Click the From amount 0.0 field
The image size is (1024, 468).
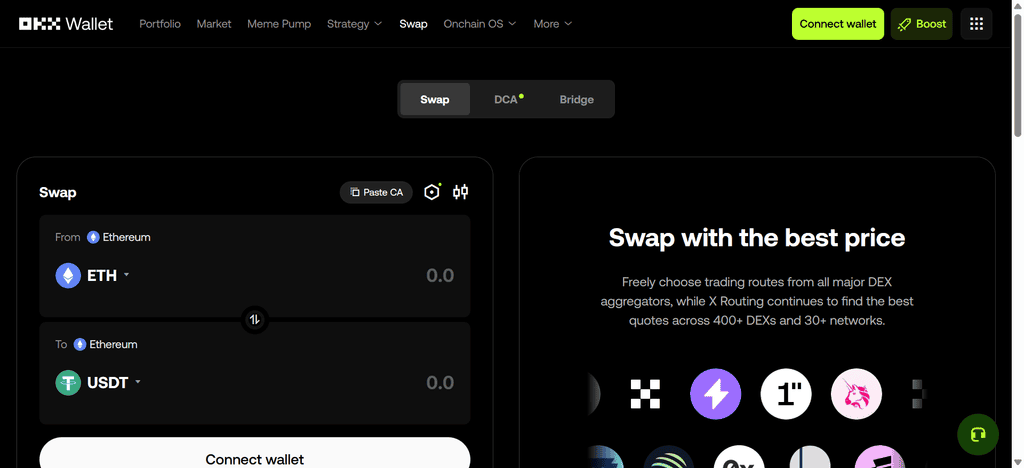[440, 275]
